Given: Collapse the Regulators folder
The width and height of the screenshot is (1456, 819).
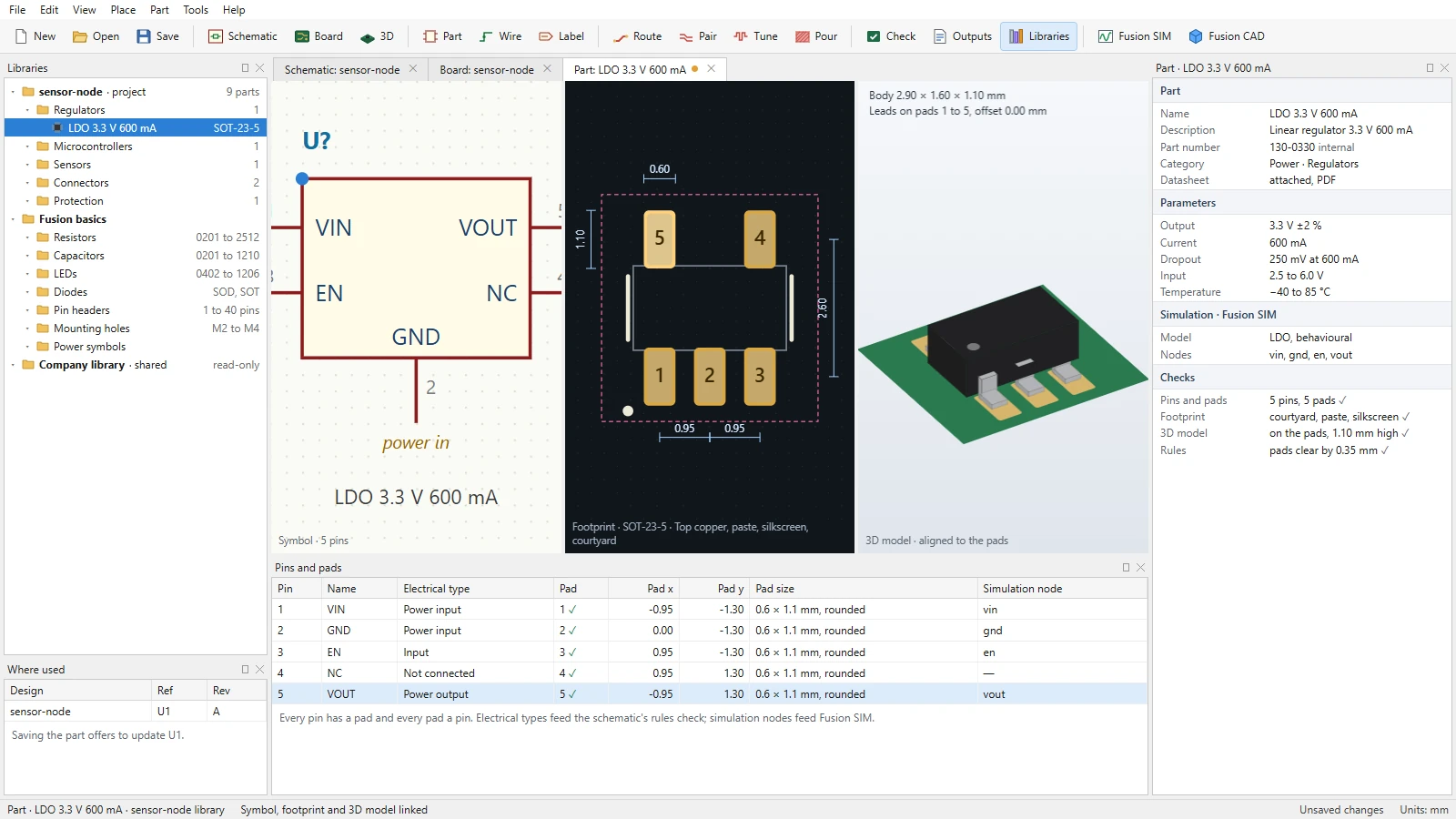Looking at the screenshot, I should tap(27, 110).
